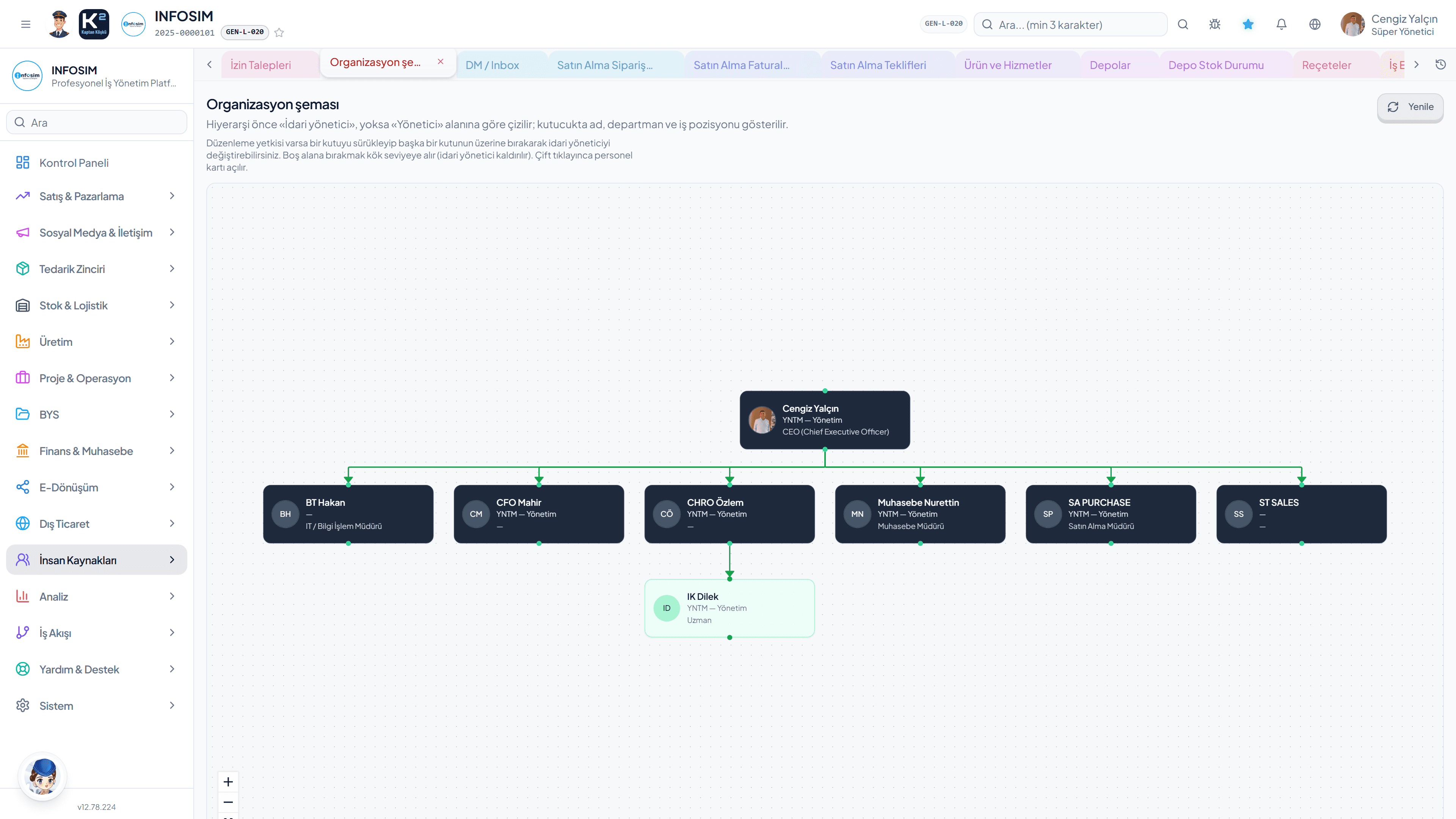
Task: Expand Tedarik Zinciri chevron
Action: [173, 269]
